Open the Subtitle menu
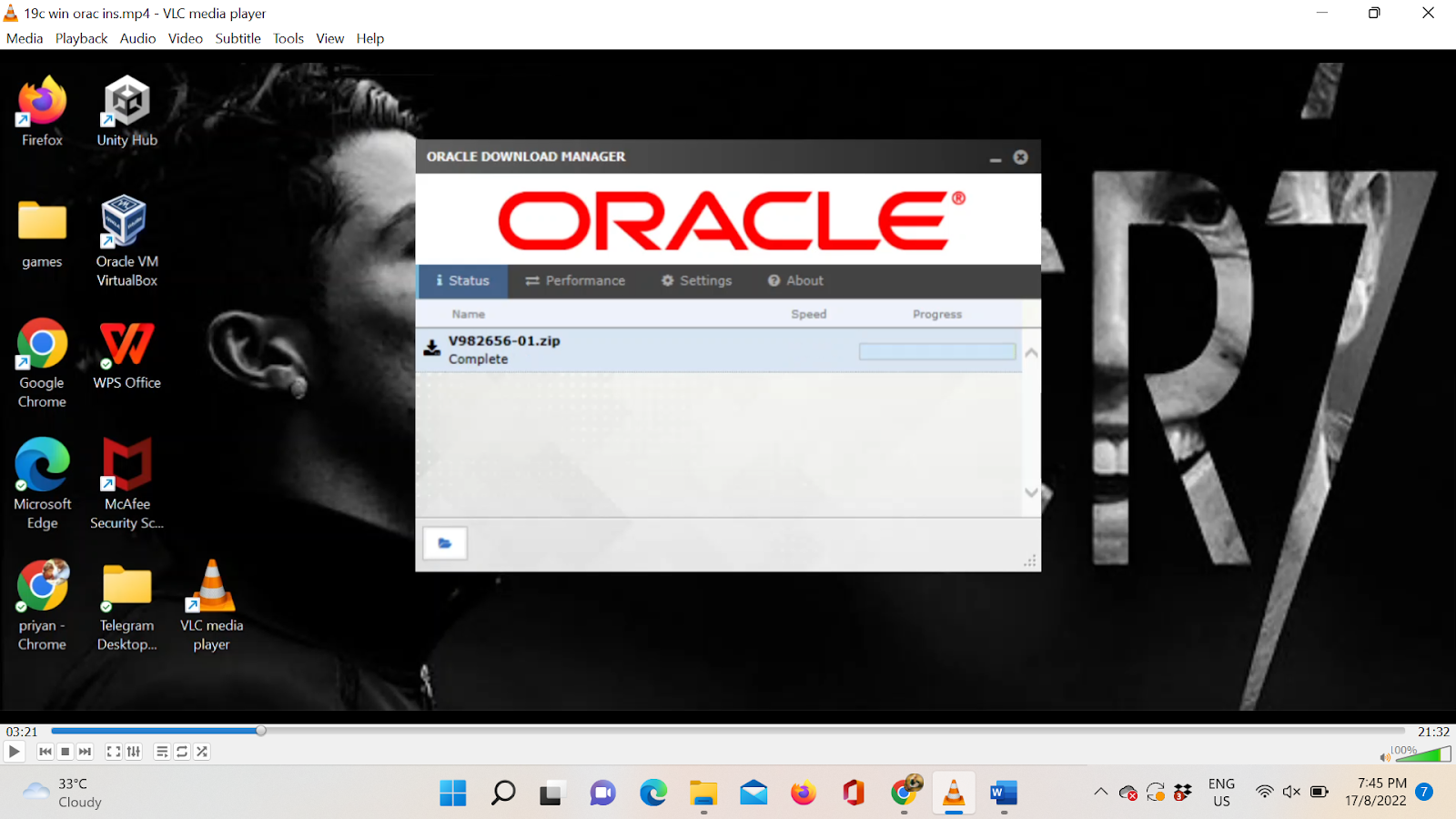1456x819 pixels. coord(238,38)
